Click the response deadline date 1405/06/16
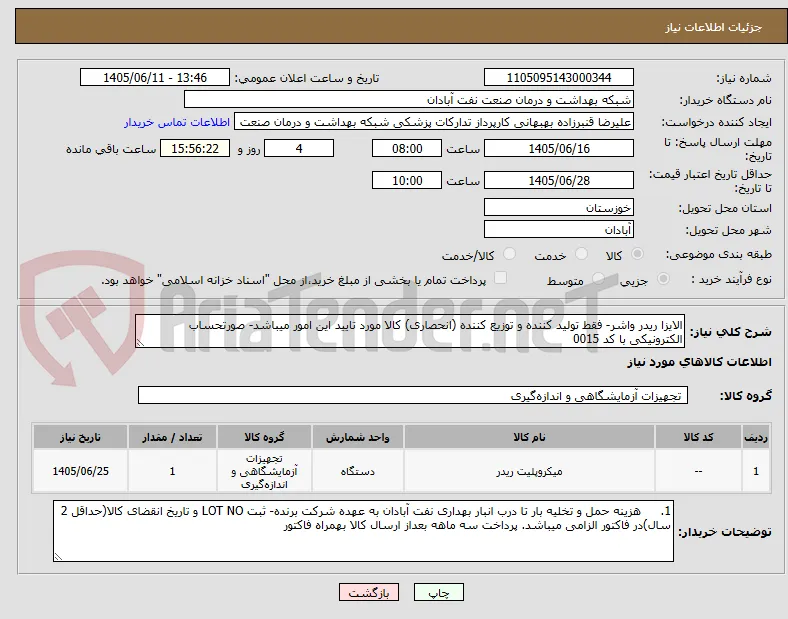 [x=558, y=149]
